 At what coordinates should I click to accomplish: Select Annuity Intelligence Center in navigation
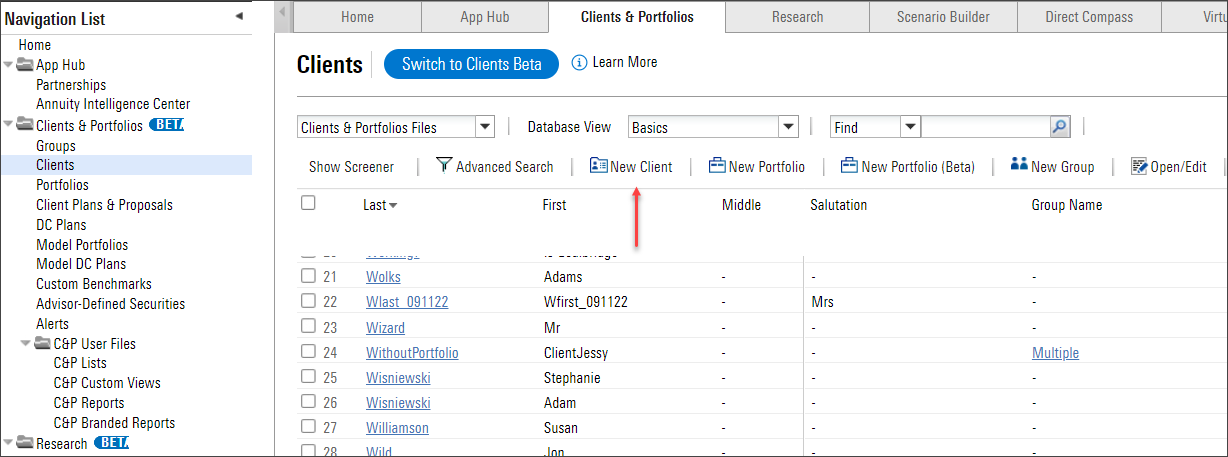coord(113,104)
